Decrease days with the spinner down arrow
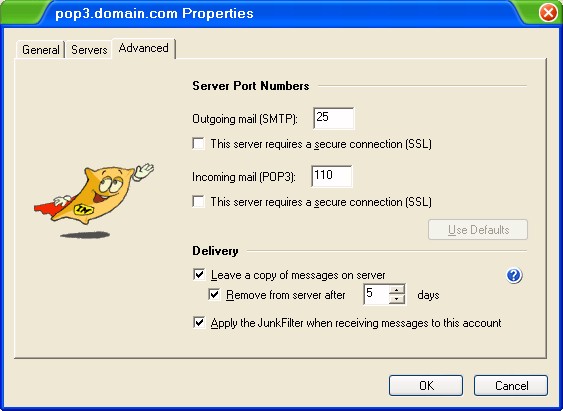 click(397, 299)
